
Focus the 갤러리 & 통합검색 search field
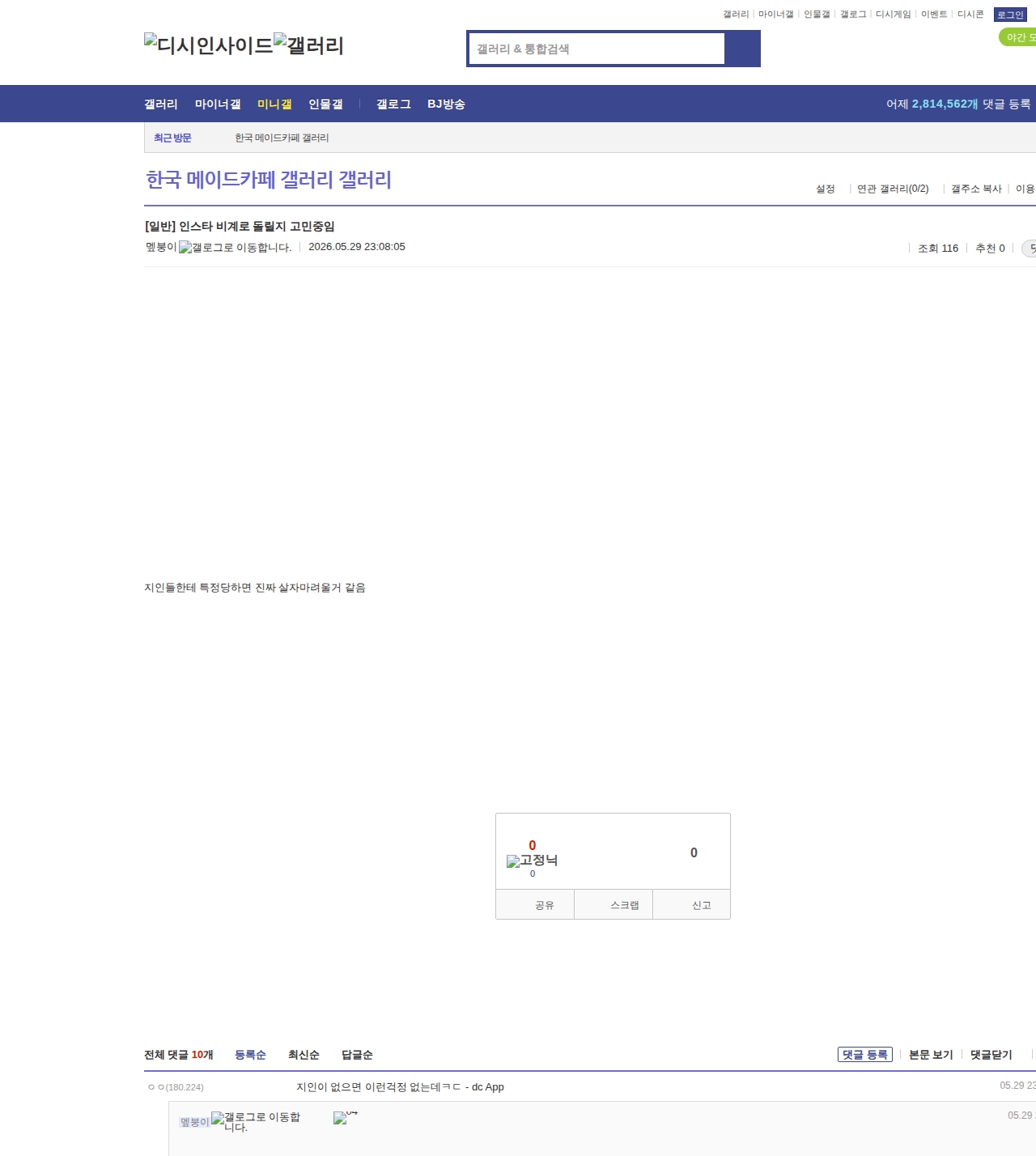tap(597, 49)
